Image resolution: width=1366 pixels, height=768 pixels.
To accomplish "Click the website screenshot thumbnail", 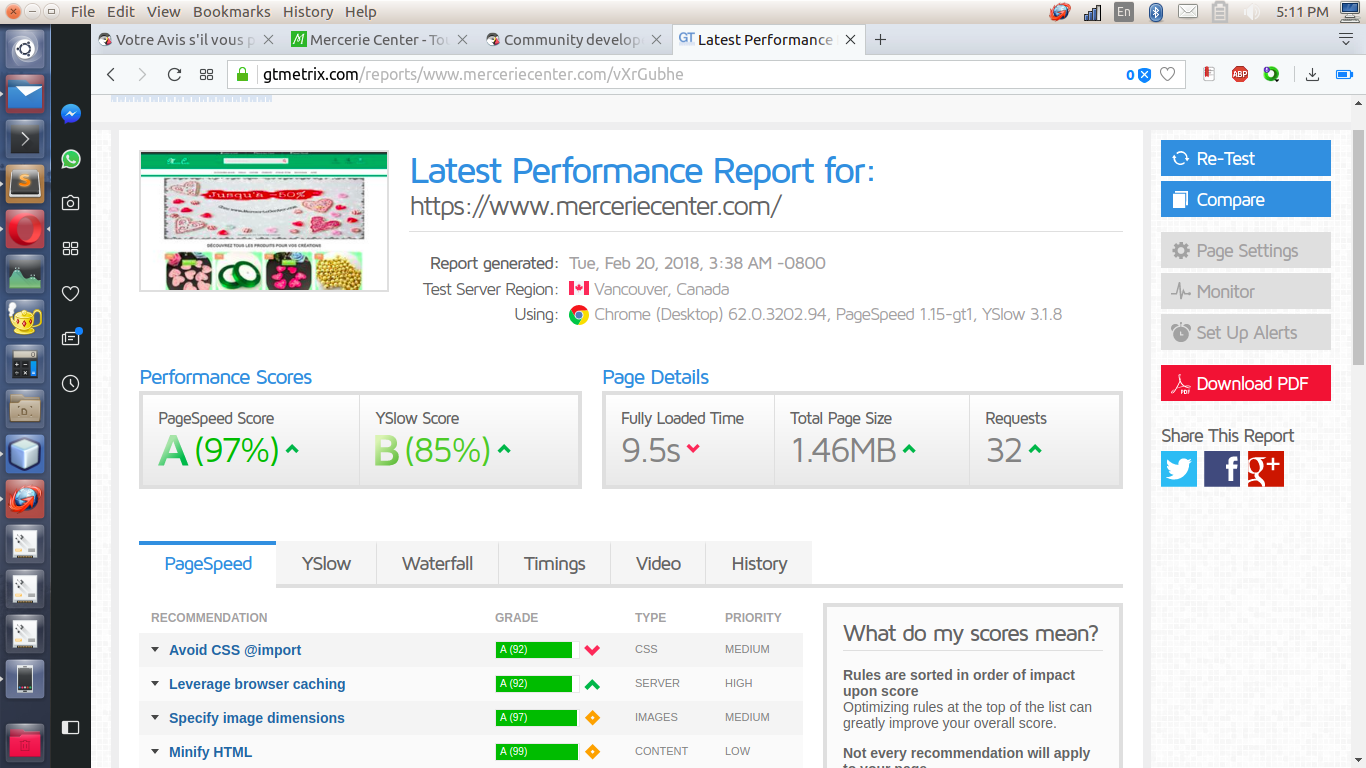I will 264,221.
